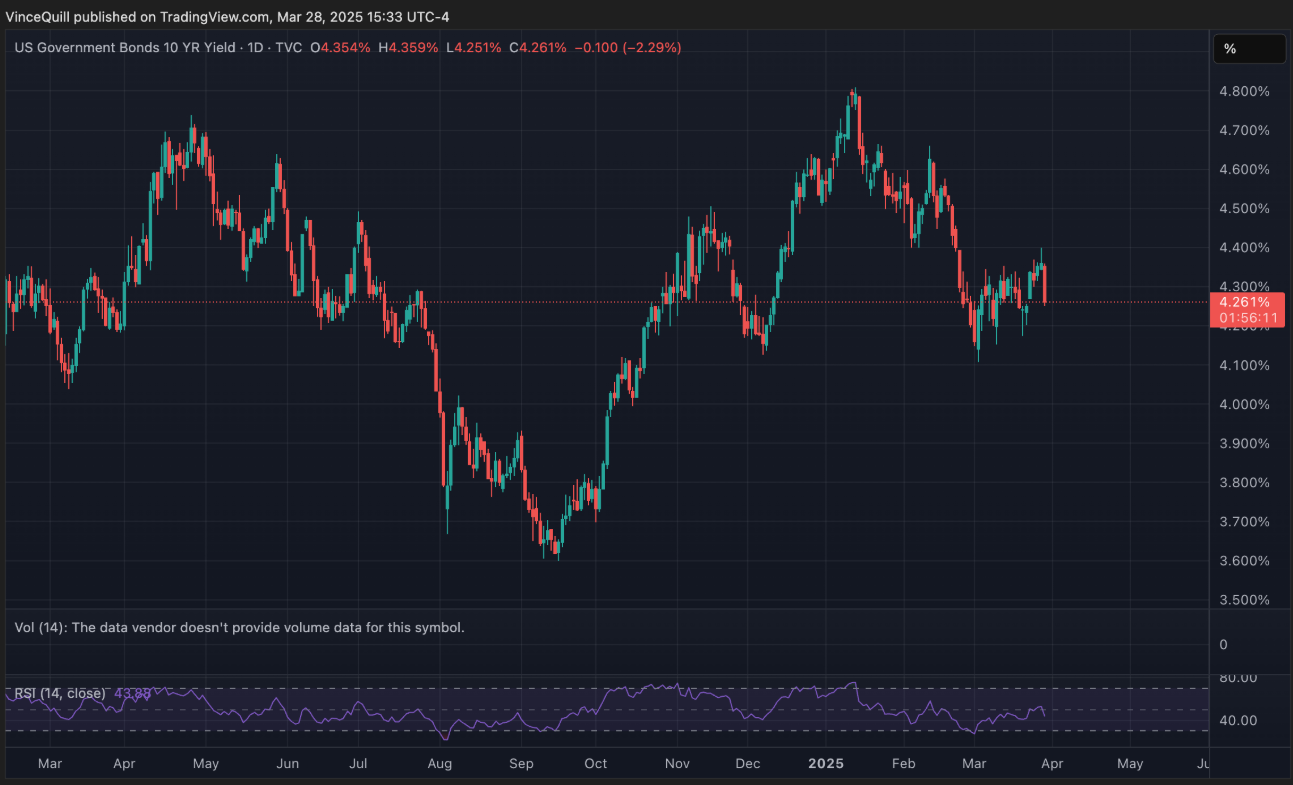Click the closing value C4.261% in header
Screen dimensions: 1293x785
point(537,47)
